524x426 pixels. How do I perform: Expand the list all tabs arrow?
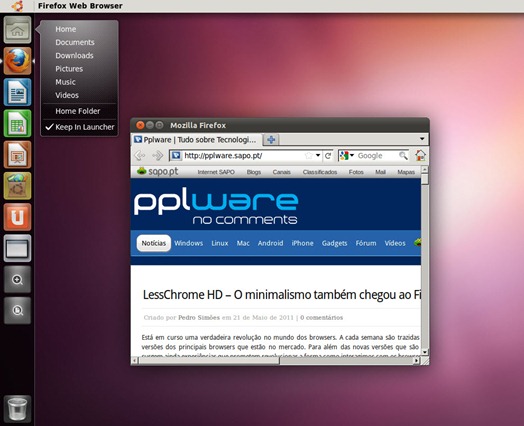coord(422,139)
